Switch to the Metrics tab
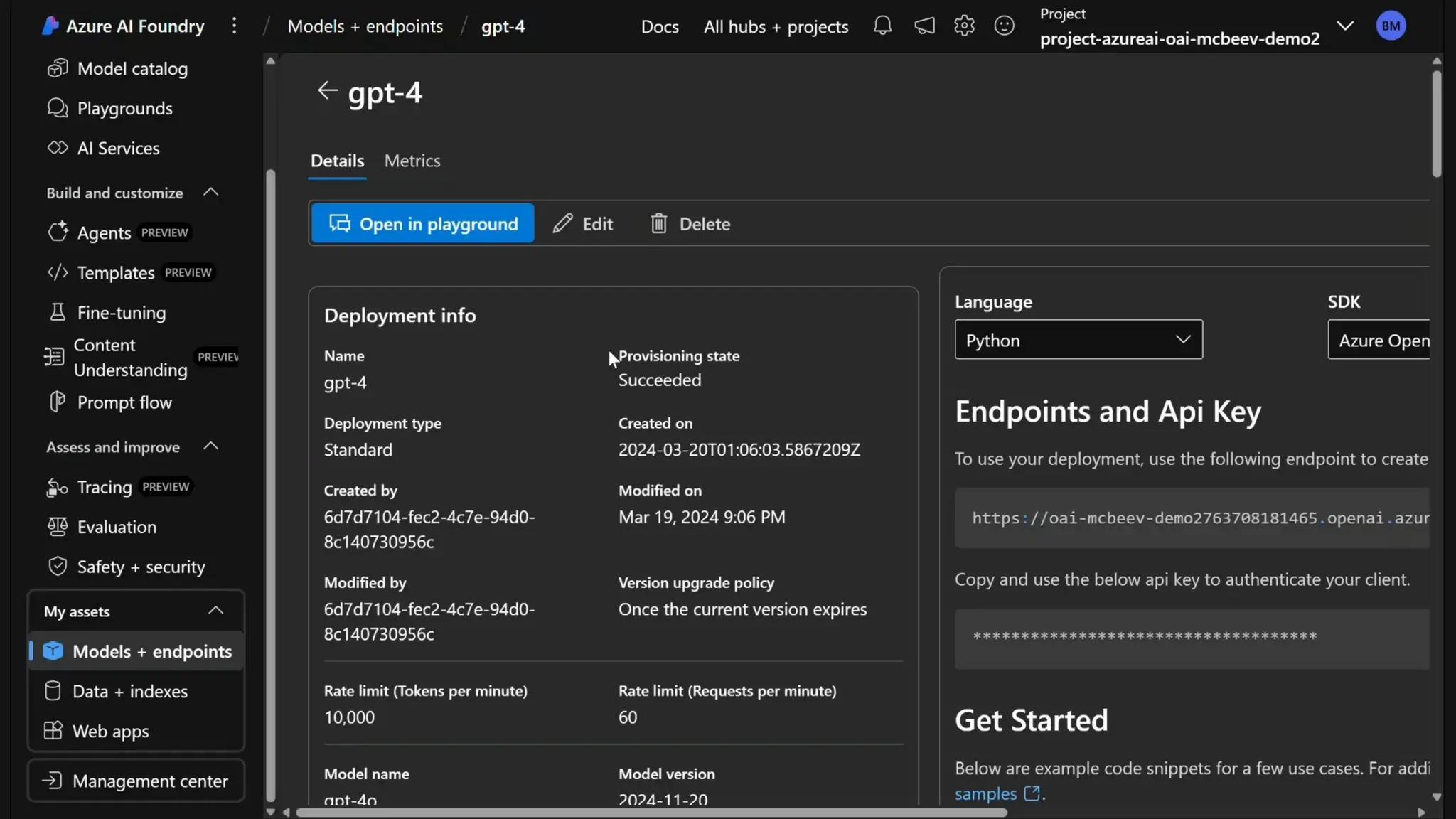This screenshot has height=819, width=1456. (412, 161)
